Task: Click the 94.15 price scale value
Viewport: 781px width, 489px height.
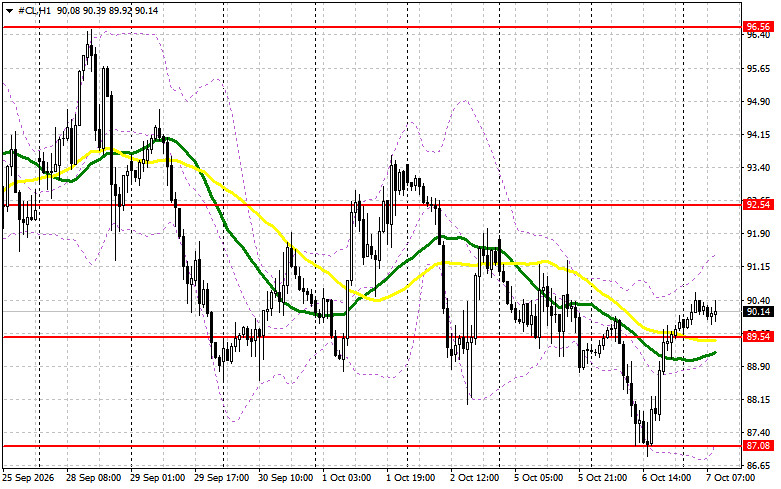Action: coord(758,135)
